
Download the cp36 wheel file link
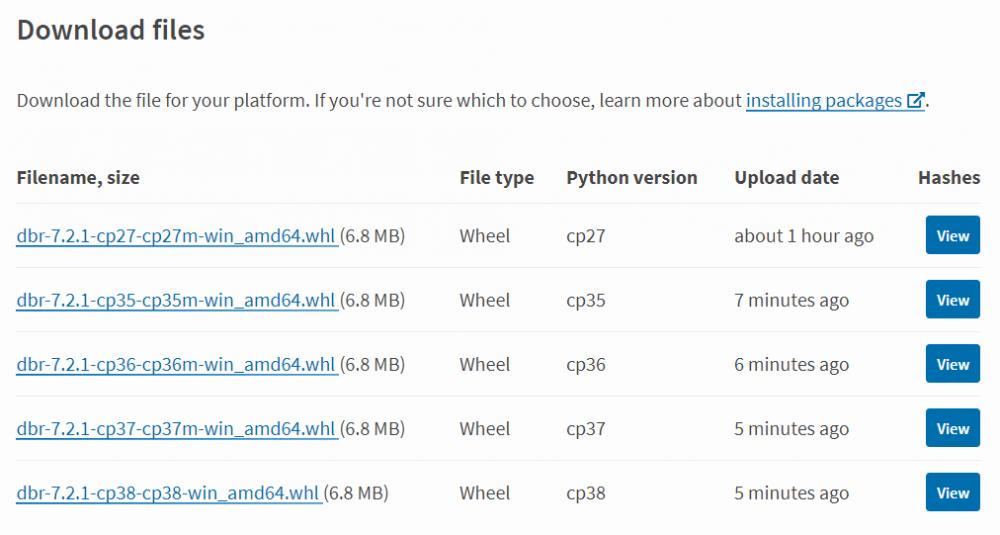176,365
